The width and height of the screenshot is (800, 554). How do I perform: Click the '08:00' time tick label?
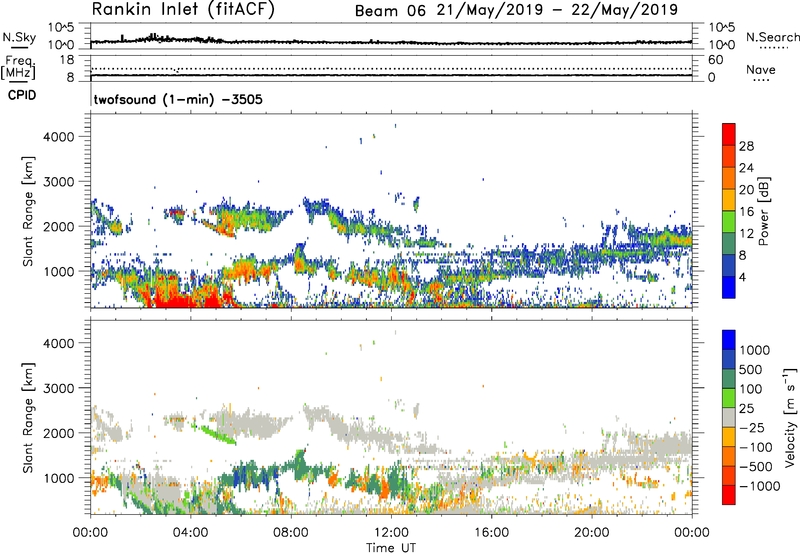(x=290, y=533)
